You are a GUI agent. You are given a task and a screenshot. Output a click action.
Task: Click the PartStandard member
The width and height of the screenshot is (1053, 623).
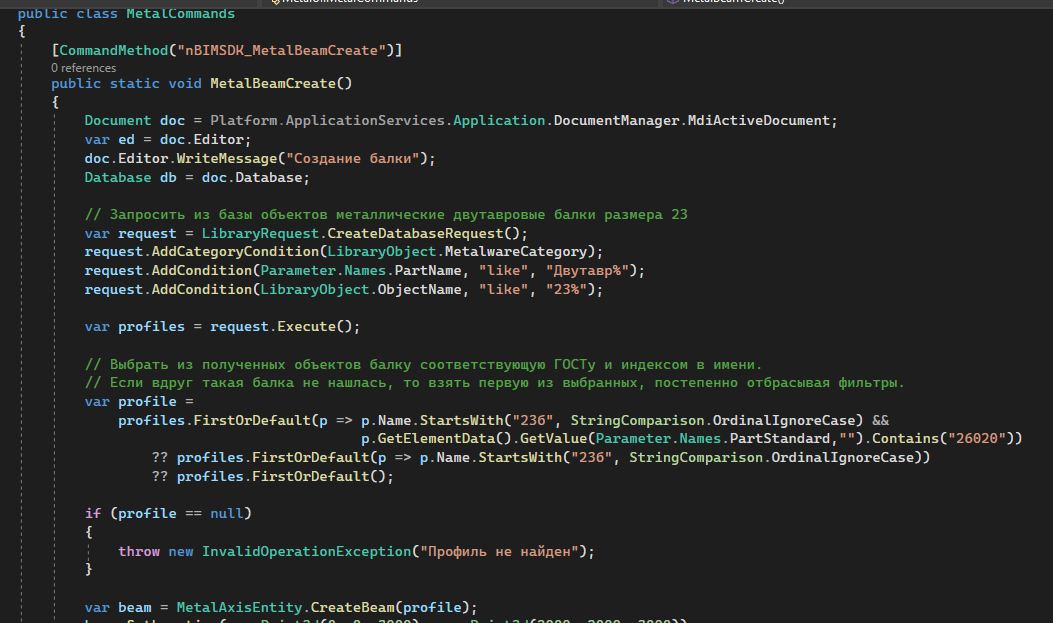coord(780,438)
